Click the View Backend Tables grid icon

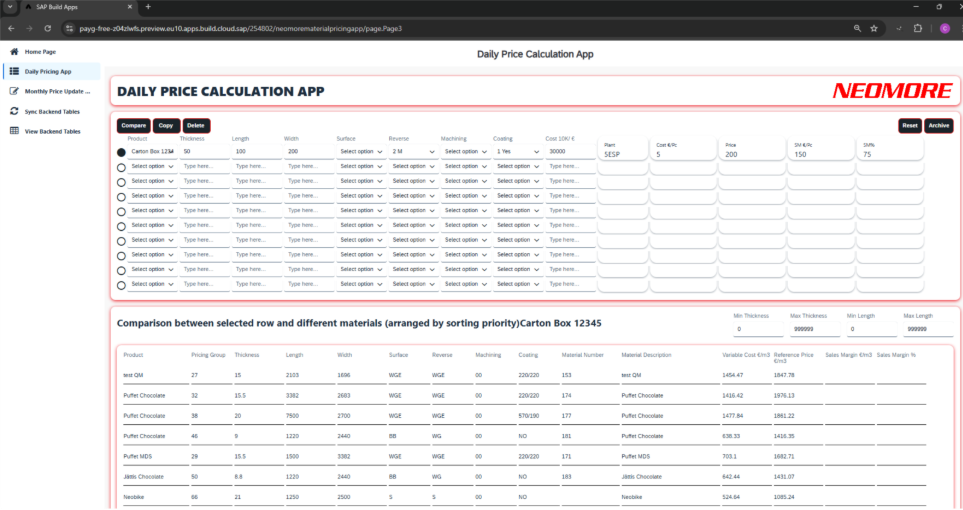[x=14, y=131]
